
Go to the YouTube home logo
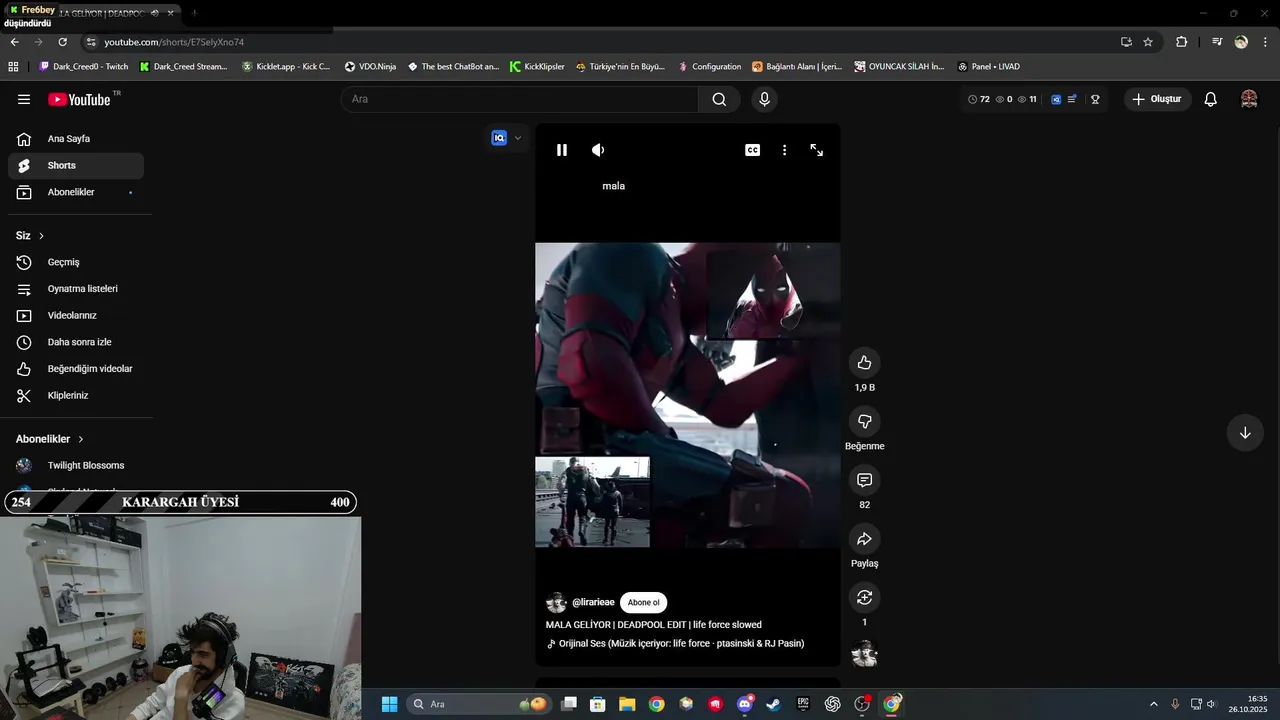pos(79,99)
